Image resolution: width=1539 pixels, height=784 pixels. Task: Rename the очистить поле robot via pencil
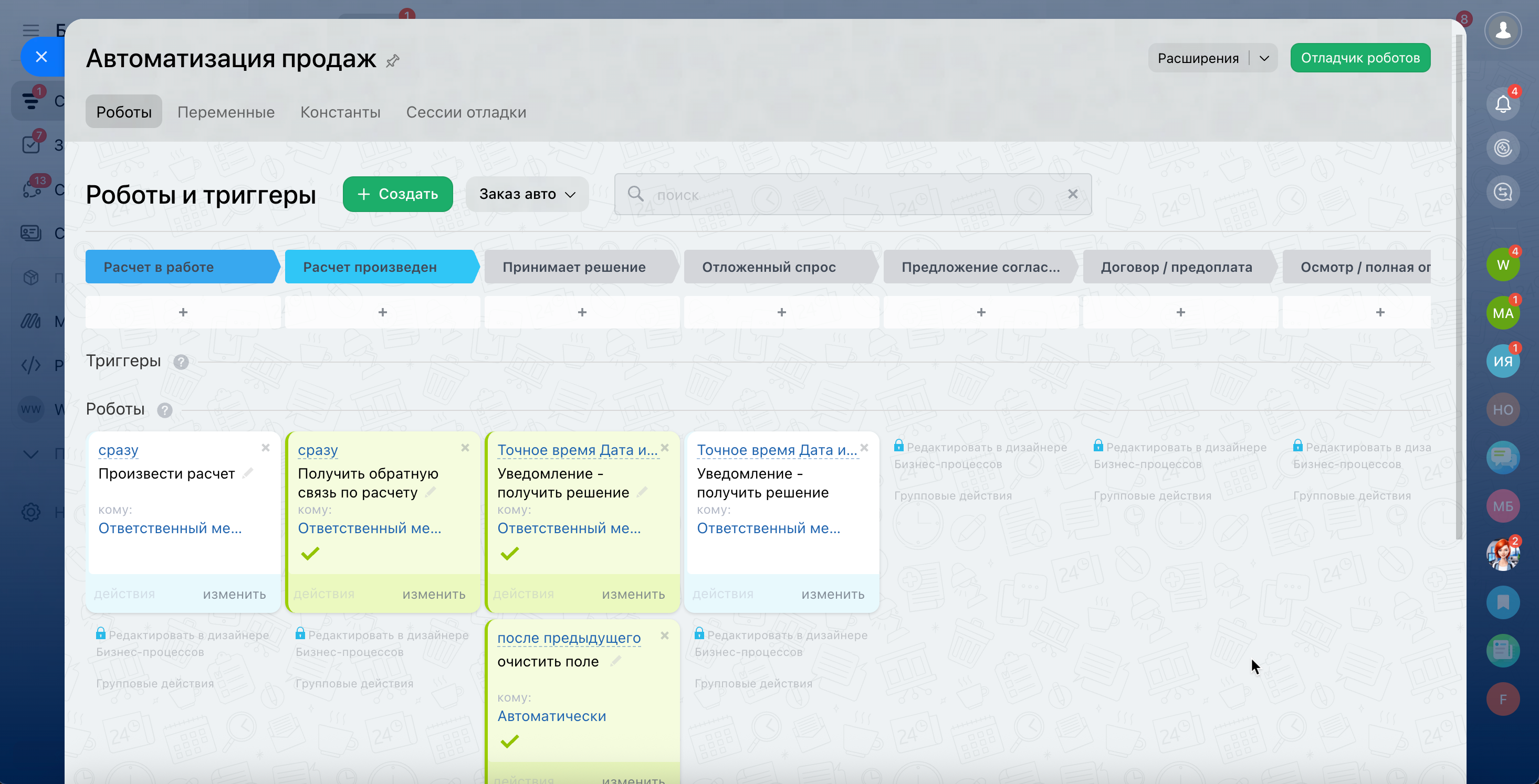[x=616, y=661]
